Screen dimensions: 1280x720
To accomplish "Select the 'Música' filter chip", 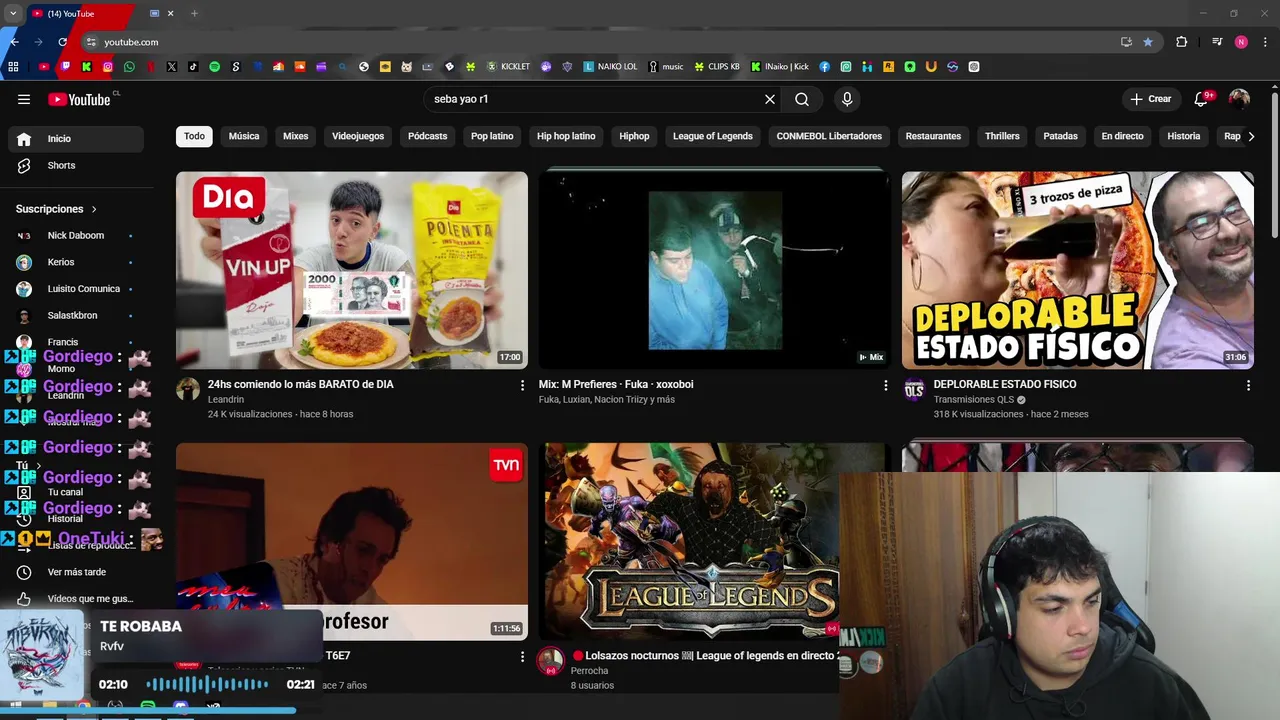I will (244, 136).
